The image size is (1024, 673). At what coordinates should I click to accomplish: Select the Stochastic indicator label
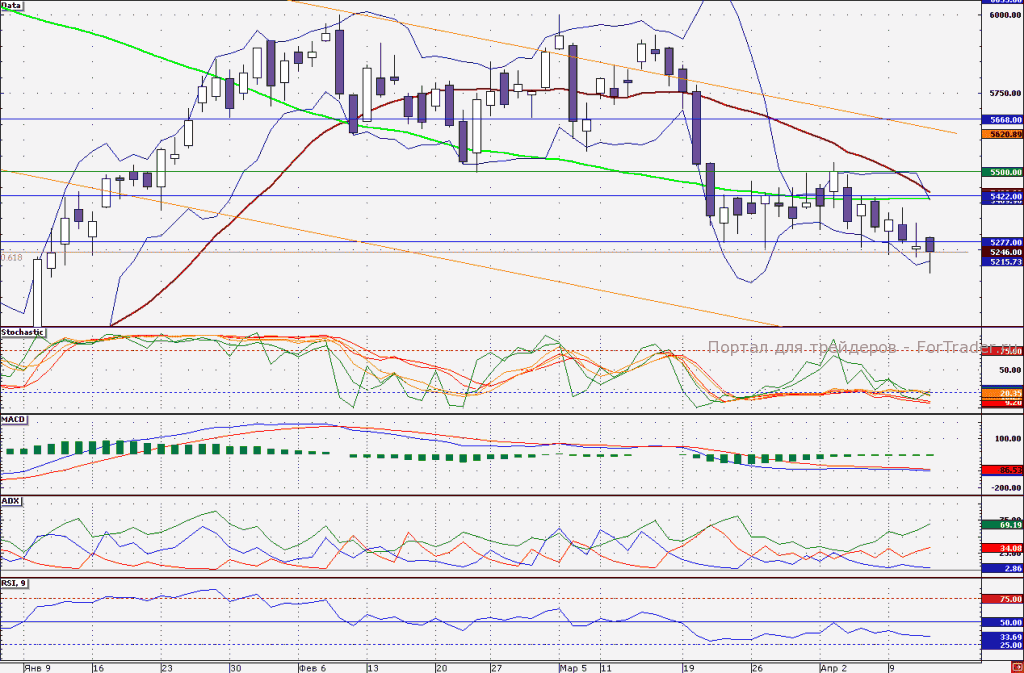pyautogui.click(x=22, y=332)
